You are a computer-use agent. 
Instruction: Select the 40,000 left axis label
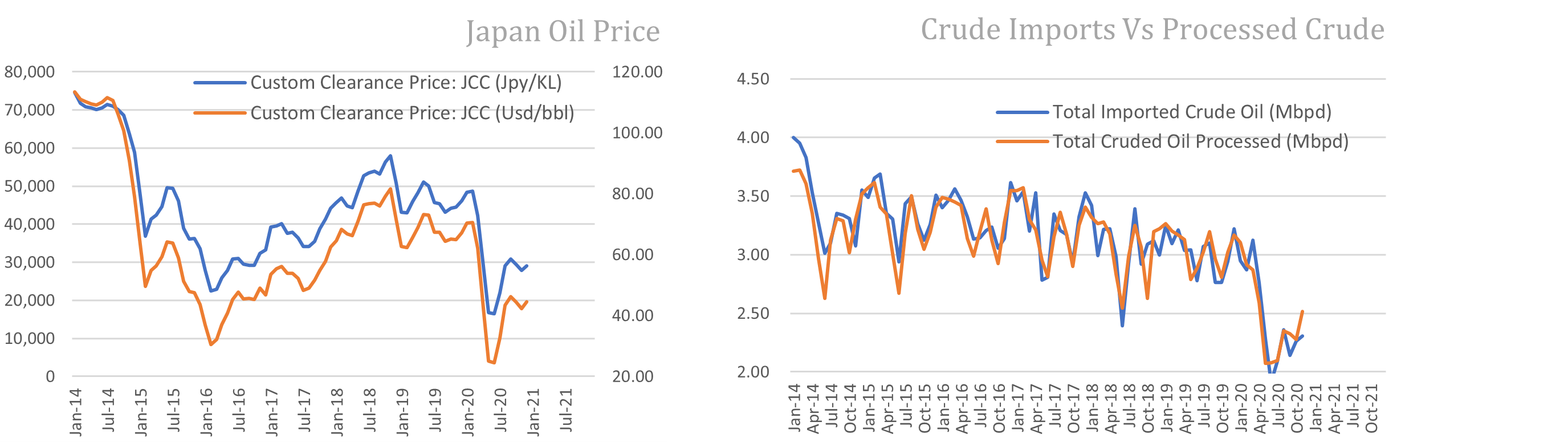[x=30, y=224]
